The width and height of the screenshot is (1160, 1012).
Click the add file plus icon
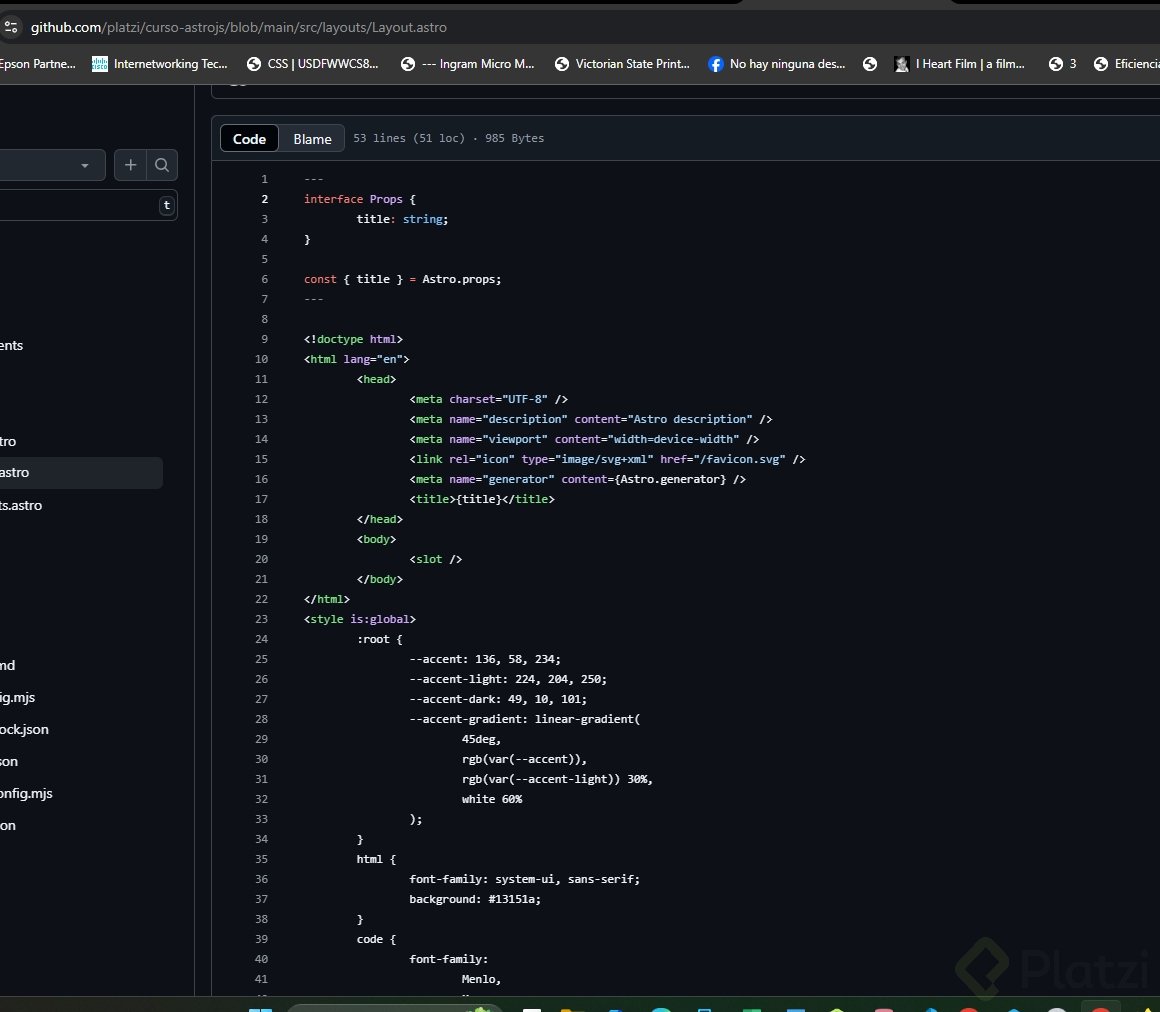pos(130,166)
